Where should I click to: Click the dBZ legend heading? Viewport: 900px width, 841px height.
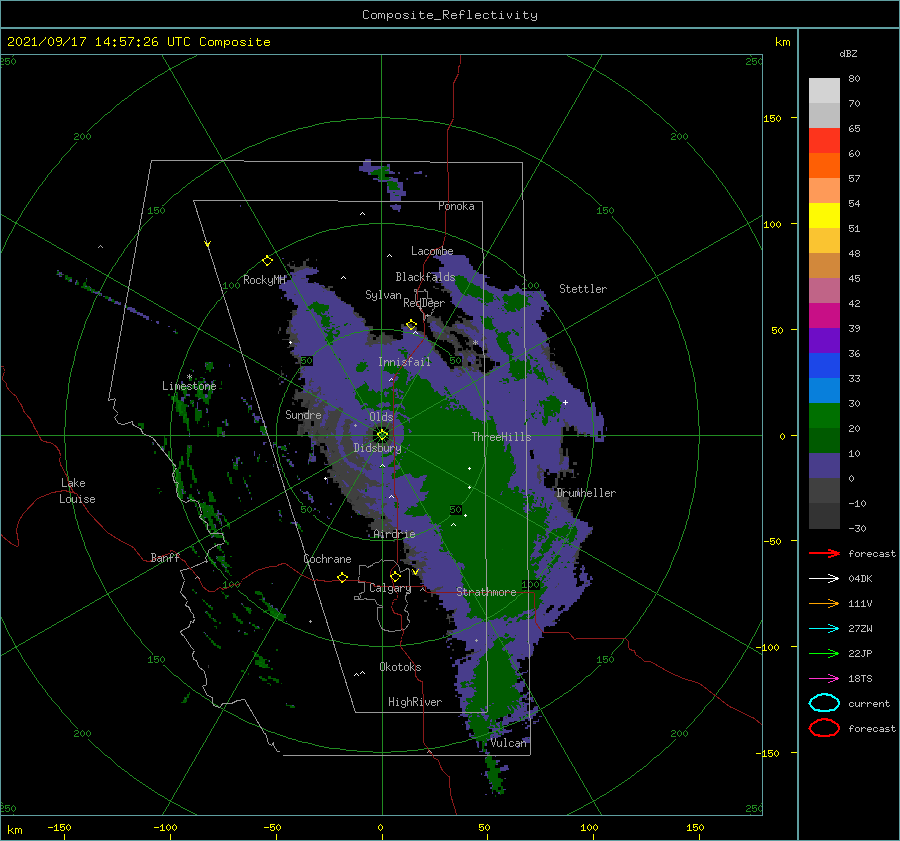coord(848,53)
